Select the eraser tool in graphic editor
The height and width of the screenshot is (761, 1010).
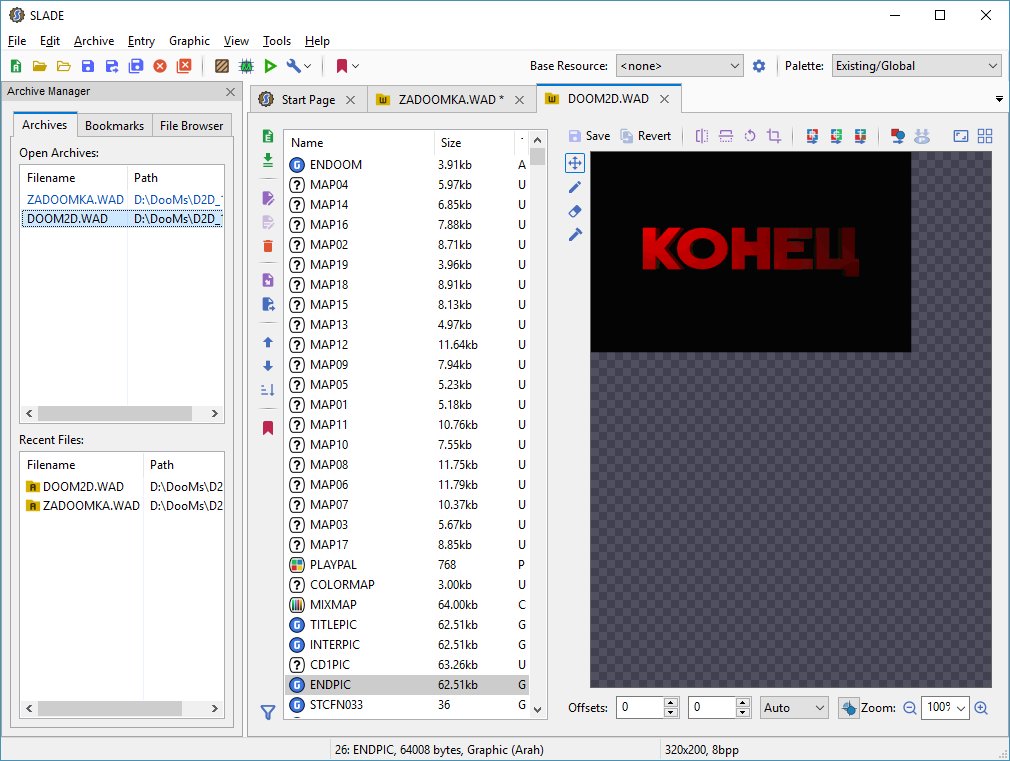pos(575,211)
